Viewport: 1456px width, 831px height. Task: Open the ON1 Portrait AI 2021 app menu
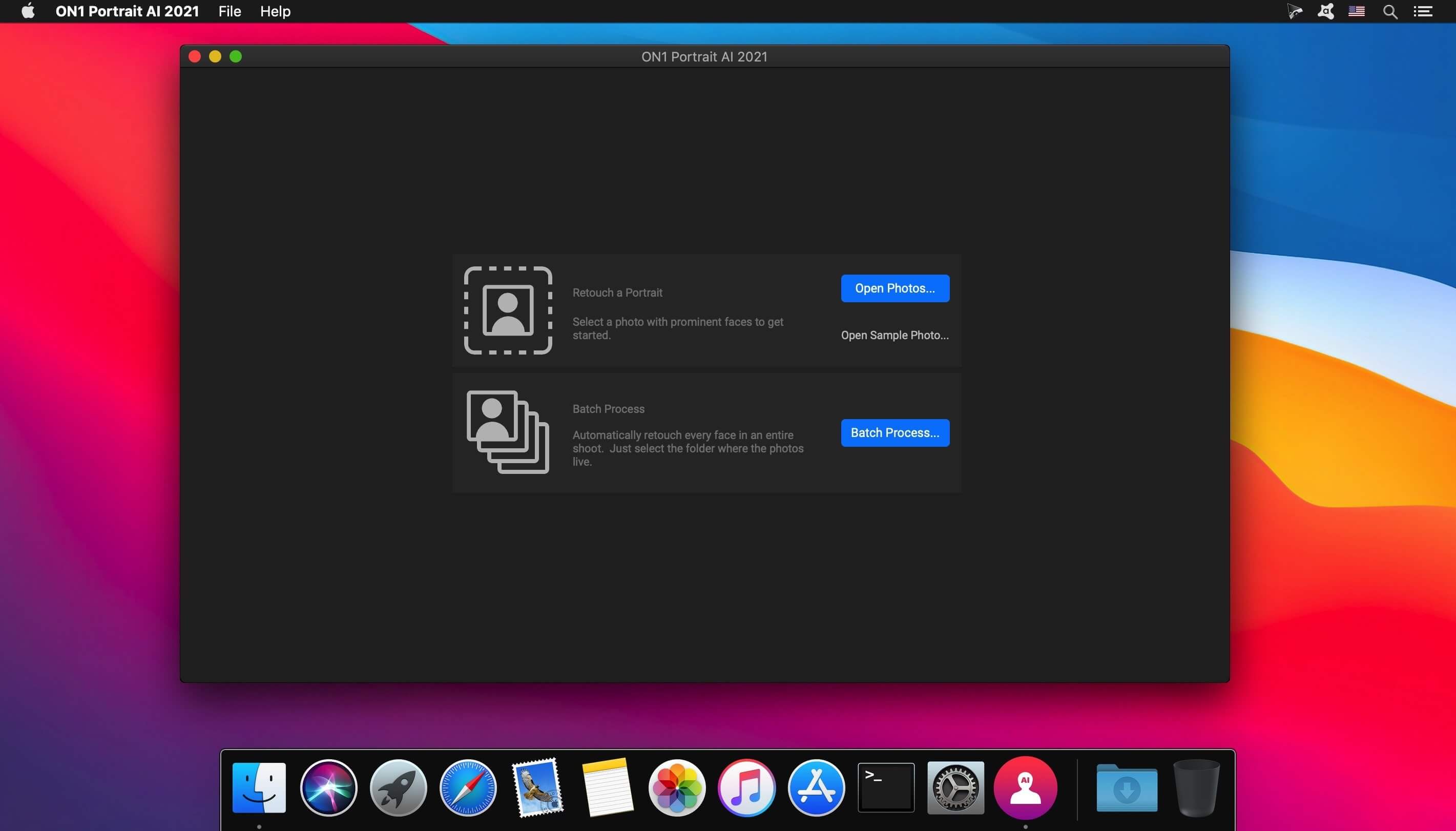point(127,11)
